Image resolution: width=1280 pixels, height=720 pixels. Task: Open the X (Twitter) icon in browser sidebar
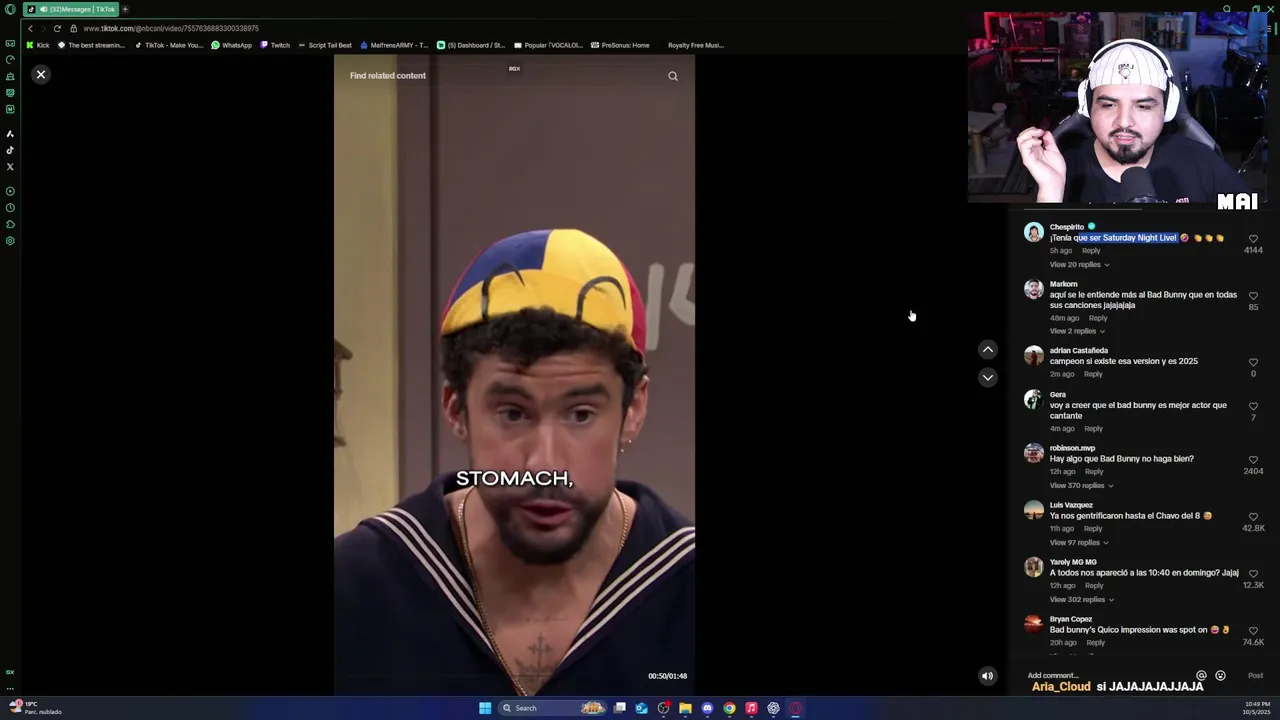tap(10, 167)
